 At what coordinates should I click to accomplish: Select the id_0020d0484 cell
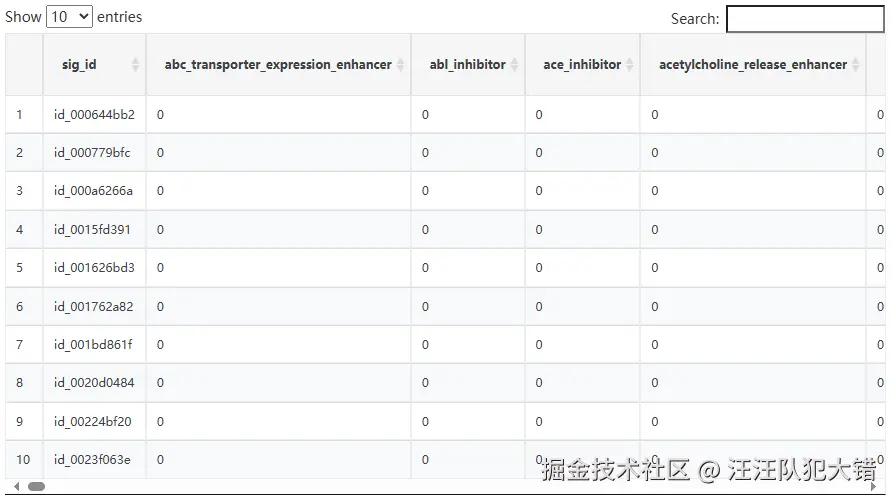tap(94, 383)
